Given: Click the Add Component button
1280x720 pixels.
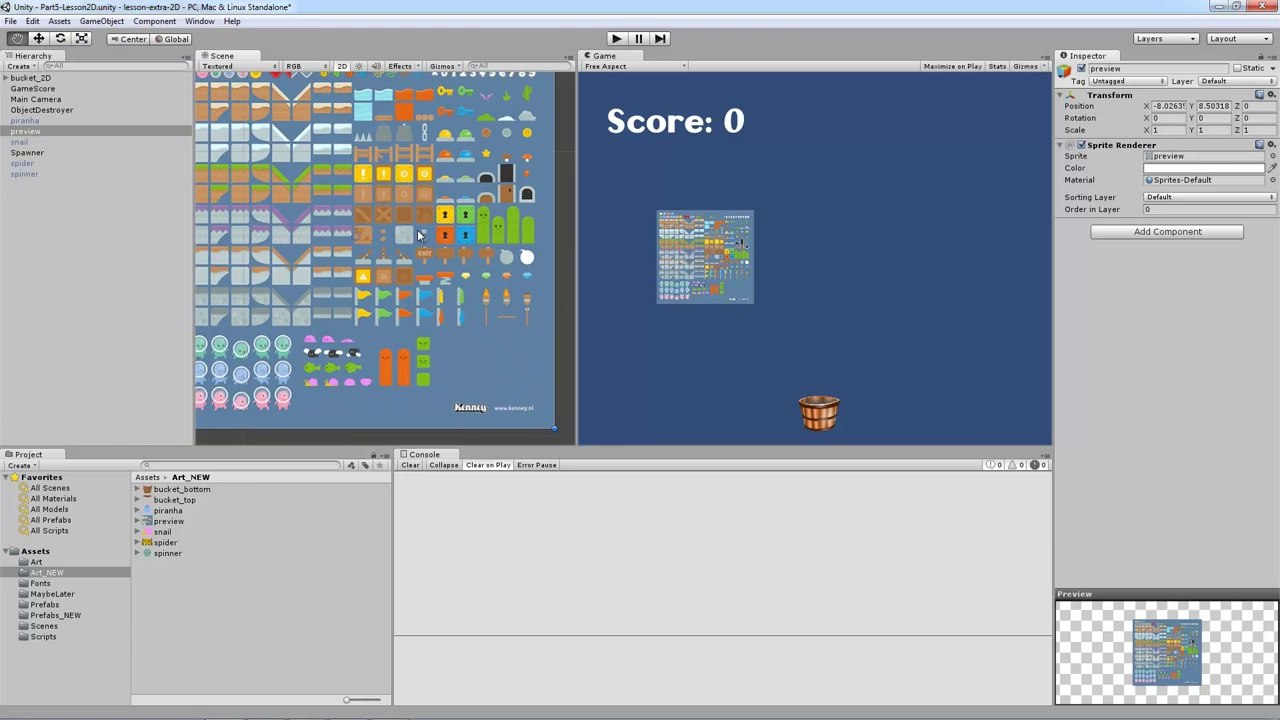Looking at the screenshot, I should 1167,232.
